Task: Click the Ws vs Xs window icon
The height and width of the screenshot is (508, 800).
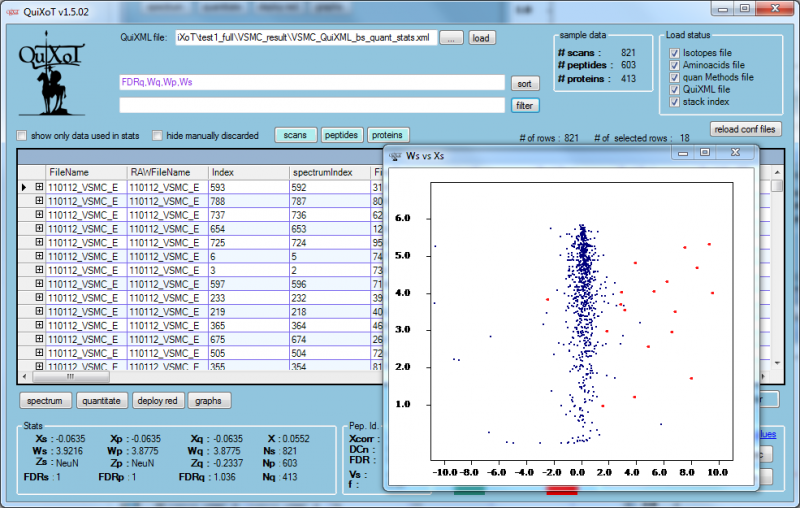Action: pyautogui.click(x=394, y=154)
